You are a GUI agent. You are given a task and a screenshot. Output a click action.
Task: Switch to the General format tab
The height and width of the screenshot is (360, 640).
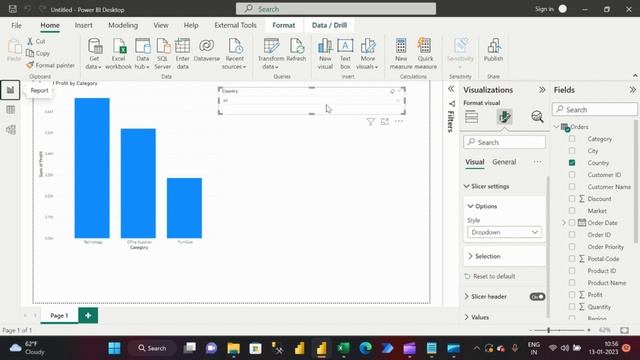504,162
